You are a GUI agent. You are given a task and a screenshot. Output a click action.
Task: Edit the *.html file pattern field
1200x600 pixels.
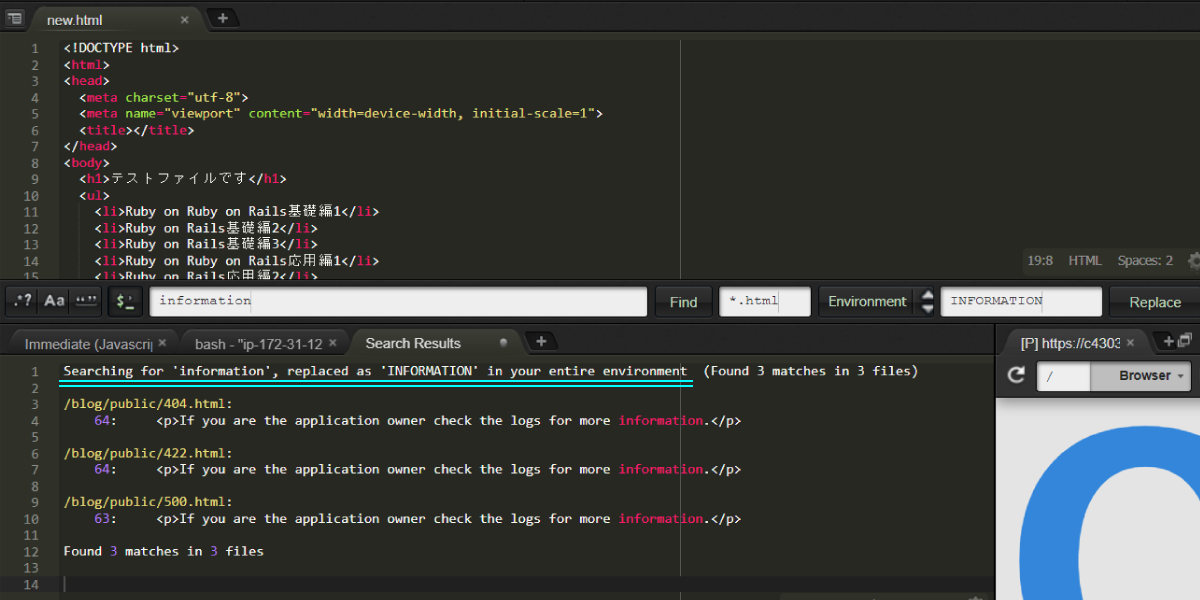click(x=764, y=301)
